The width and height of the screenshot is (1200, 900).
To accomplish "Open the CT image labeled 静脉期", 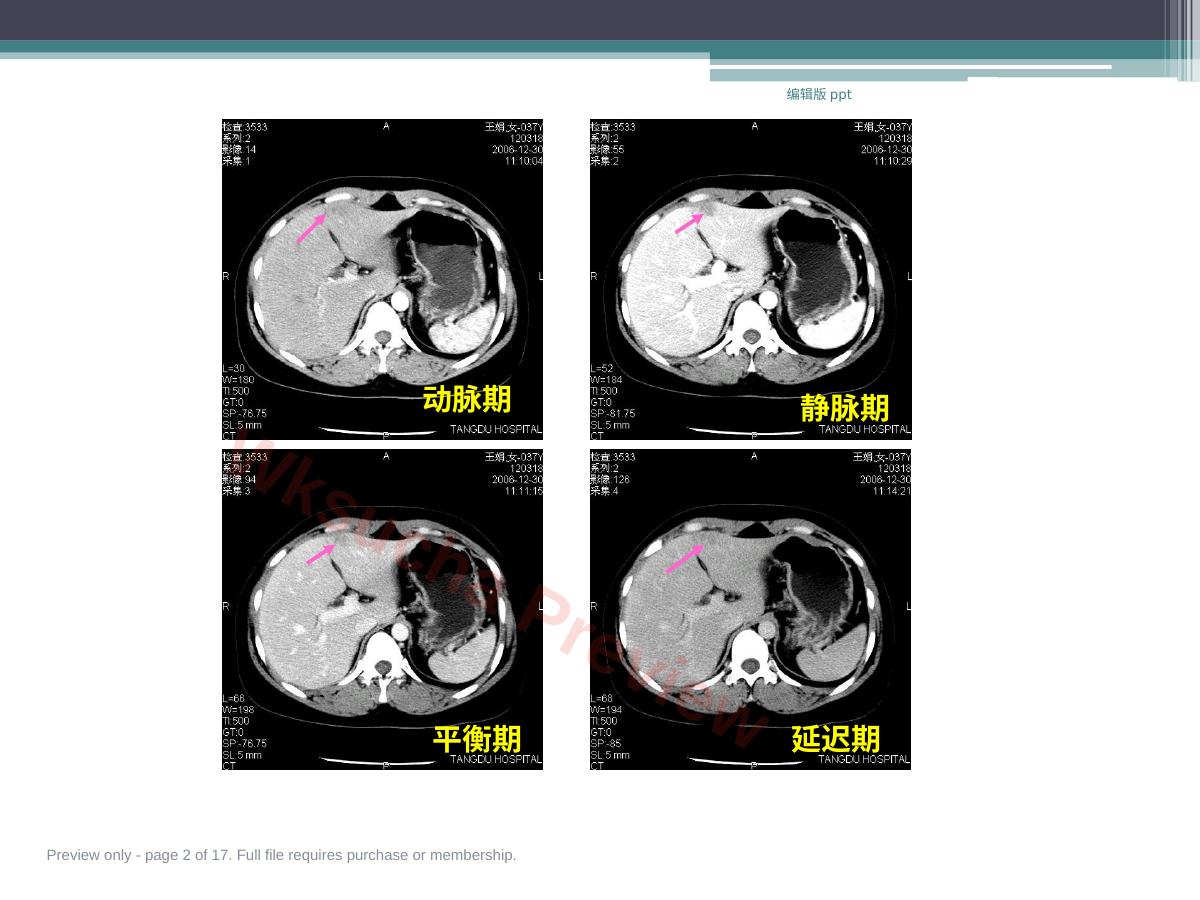I will (751, 279).
